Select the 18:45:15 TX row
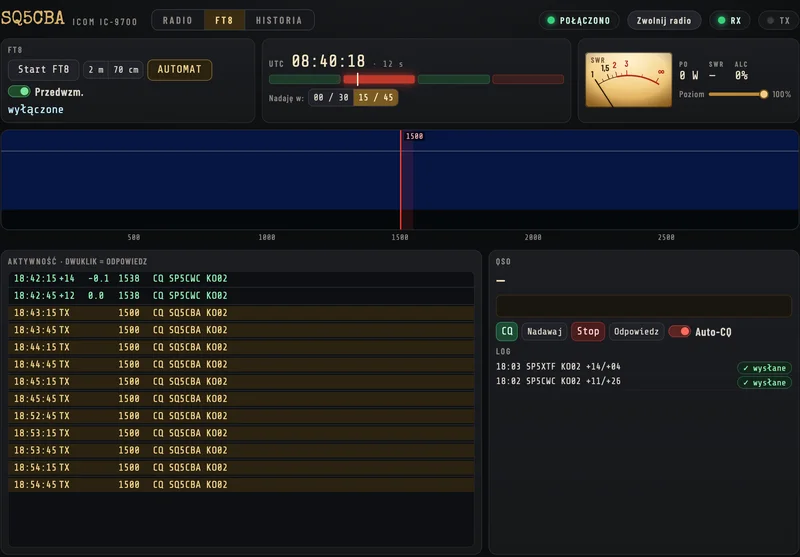This screenshot has width=800, height=557. 241,382
